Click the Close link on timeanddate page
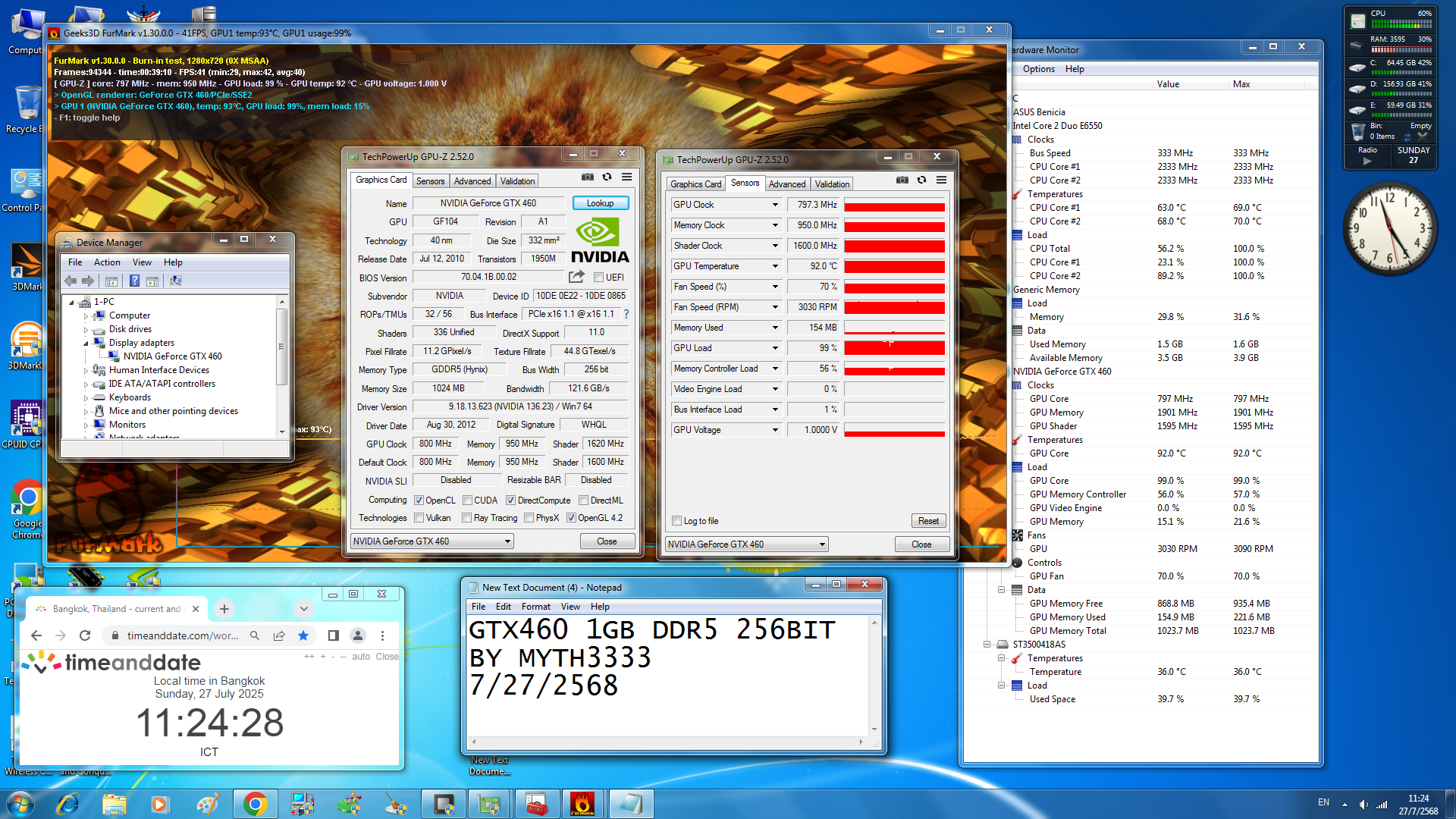This screenshot has height=819, width=1456. tap(387, 657)
